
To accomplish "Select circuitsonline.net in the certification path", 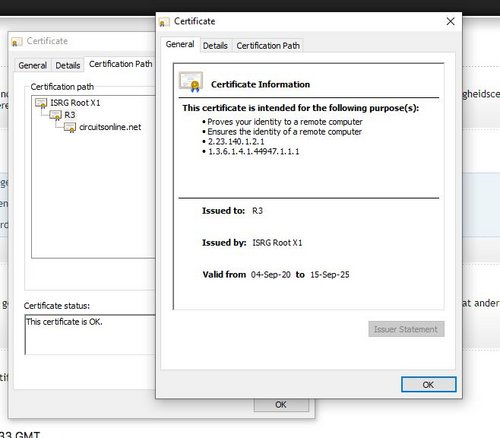I will [x=110, y=127].
